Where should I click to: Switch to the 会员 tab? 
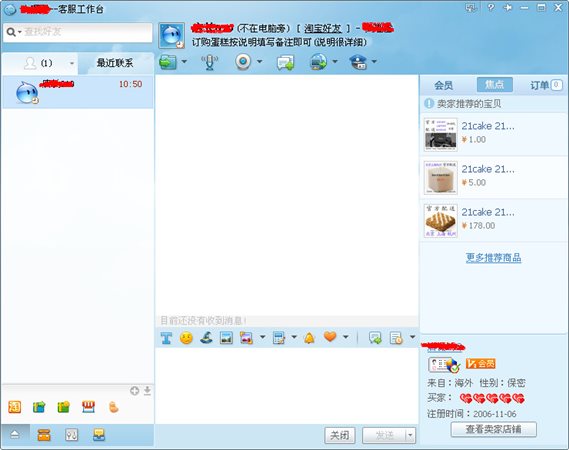(x=443, y=85)
